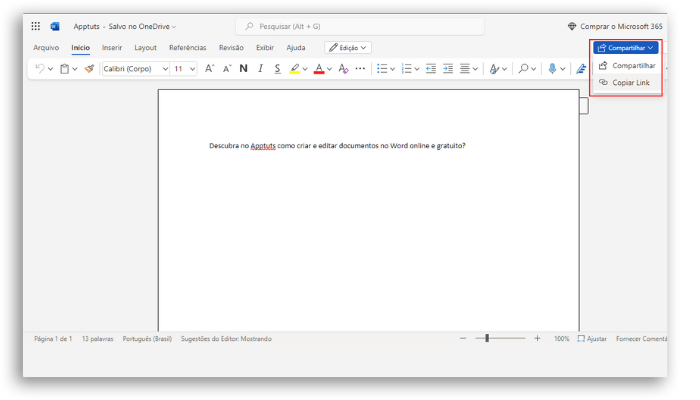Screen dimensions: 700x400
Task: Increase font size with grow icon
Action: pyautogui.click(x=209, y=68)
